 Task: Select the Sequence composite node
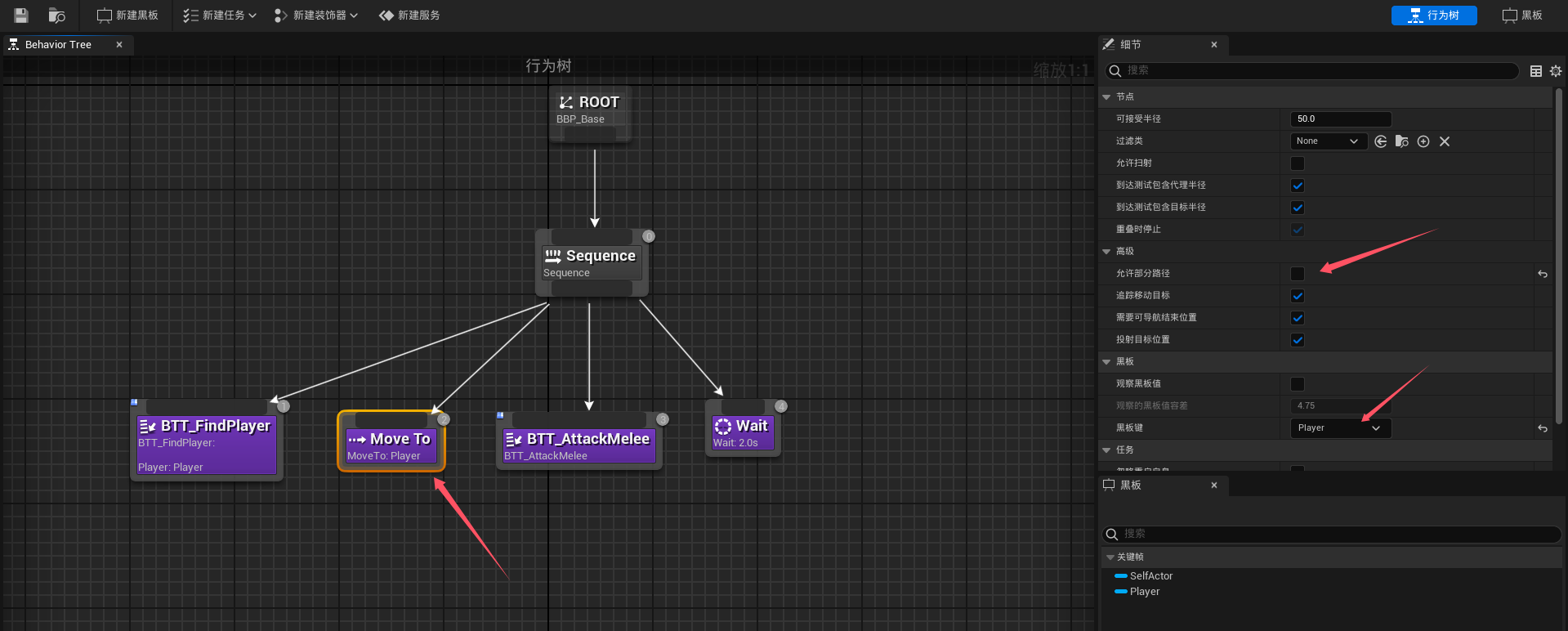click(592, 263)
